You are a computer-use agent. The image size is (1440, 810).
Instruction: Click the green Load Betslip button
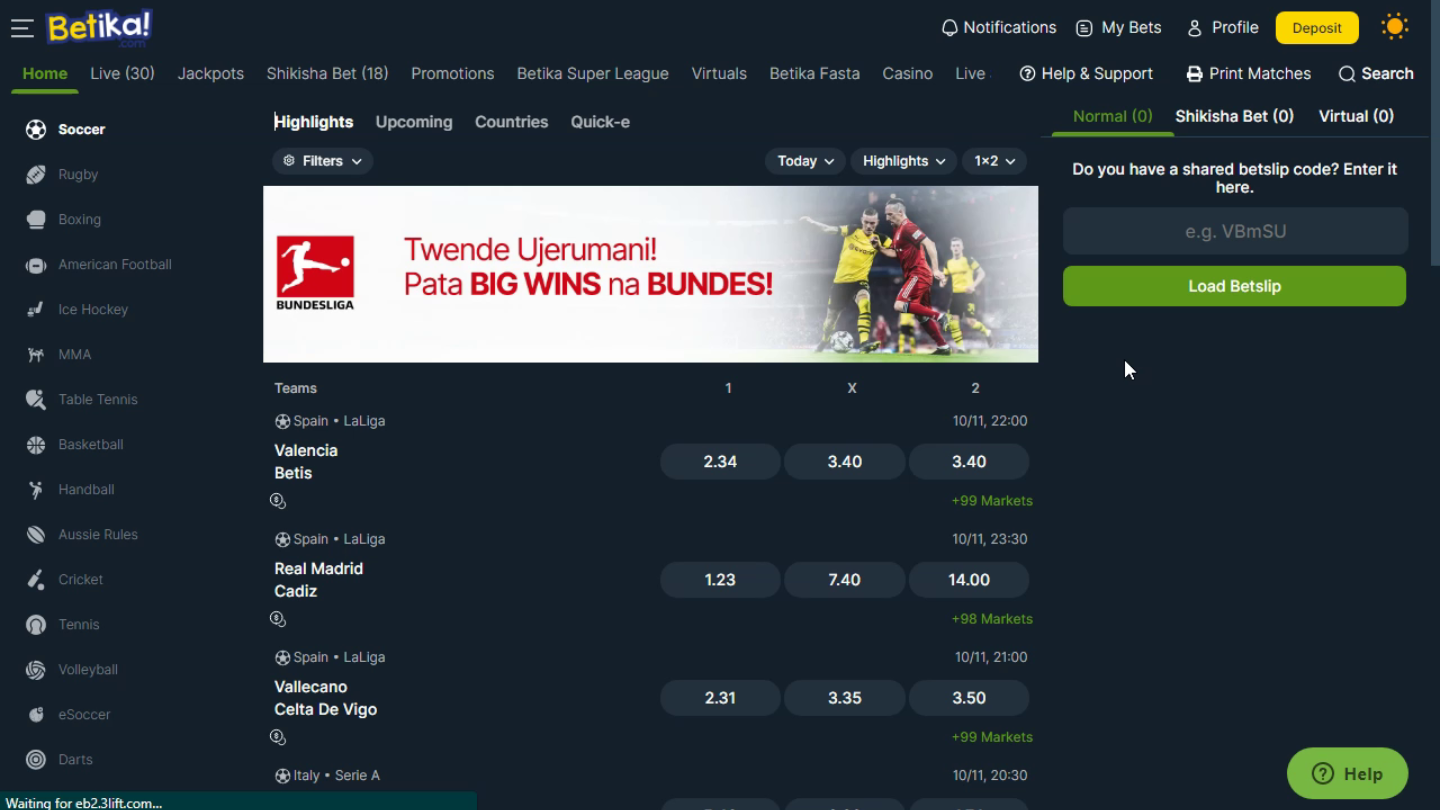click(1234, 286)
